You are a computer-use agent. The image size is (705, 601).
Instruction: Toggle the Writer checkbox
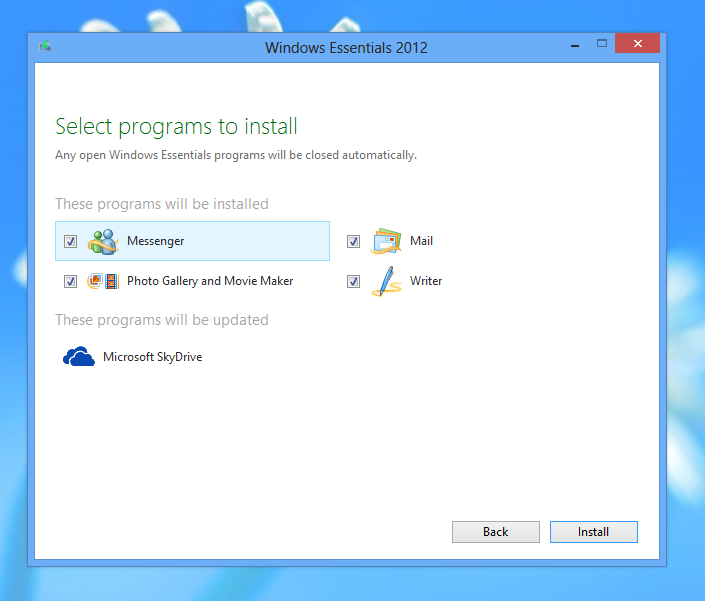[353, 281]
